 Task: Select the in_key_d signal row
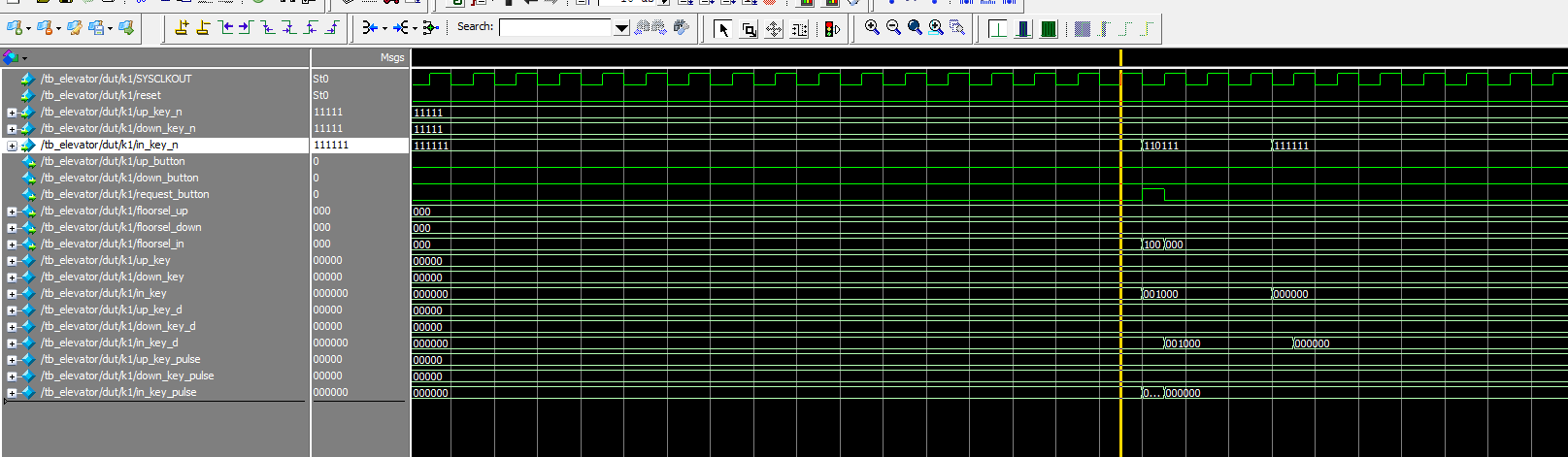pos(110,343)
